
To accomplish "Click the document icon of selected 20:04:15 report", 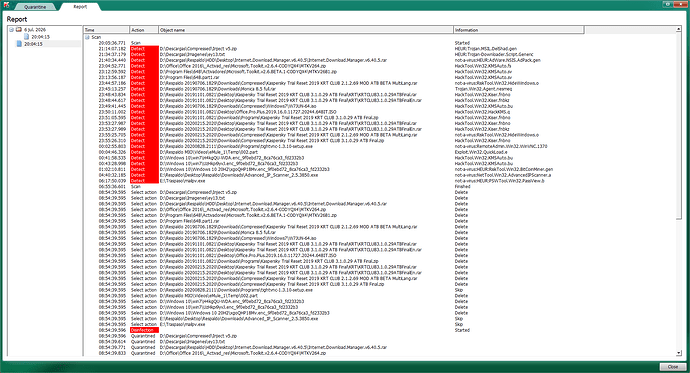I will point(19,44).
